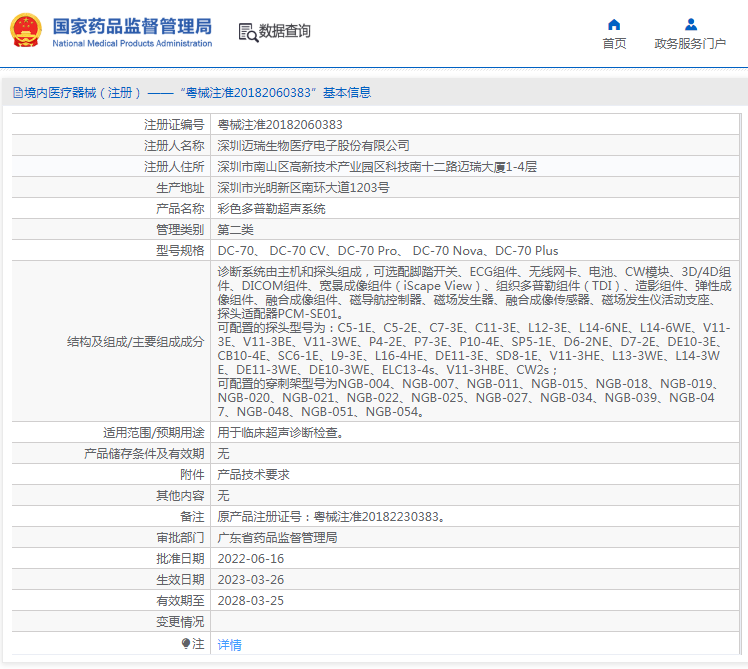The image size is (748, 669).
Task: Select registration number 粤械注准20182060383 value
Action: [x=280, y=125]
